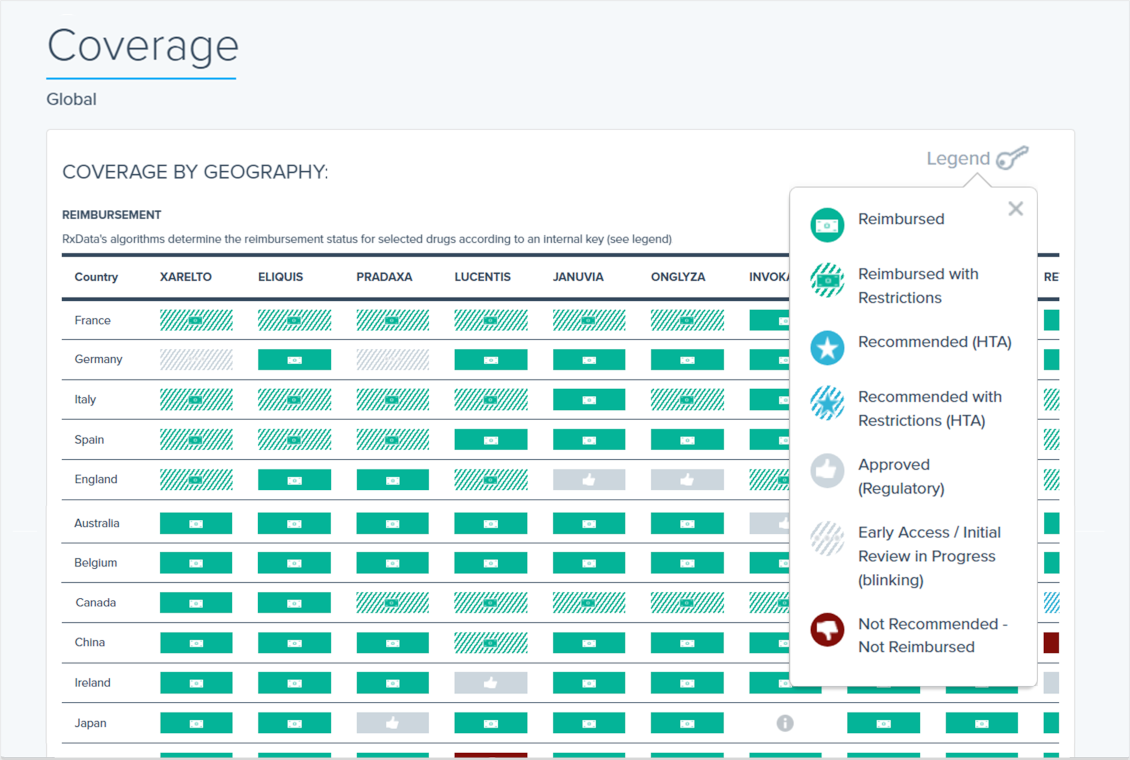Click the China dark red not-reimbursed cell
This screenshot has height=760, width=1130.
point(1051,643)
